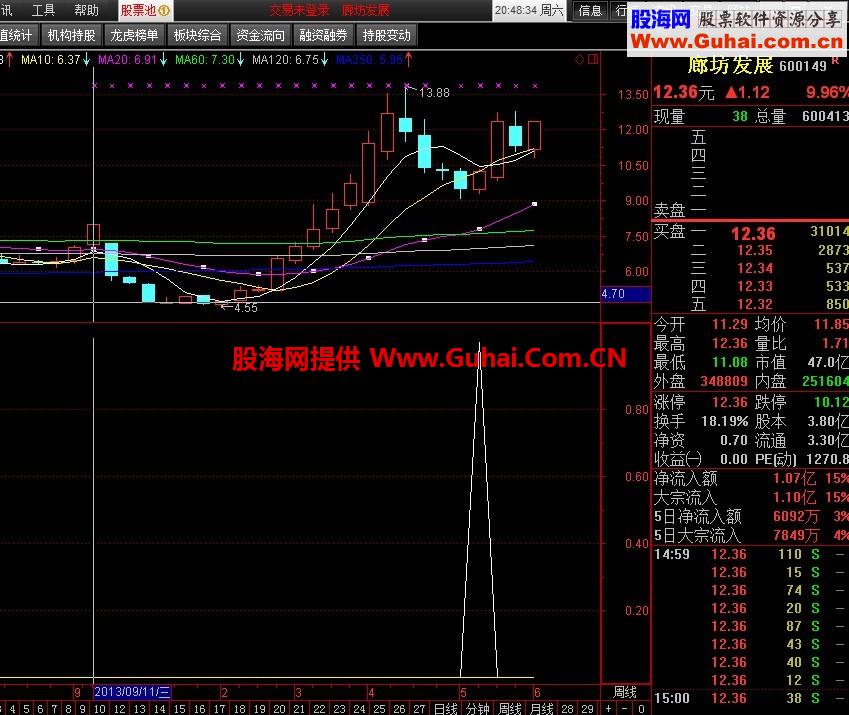Viewport: 849px width, 715px height.
Task: Click the small diamond icon above chart
Action: coord(579,60)
